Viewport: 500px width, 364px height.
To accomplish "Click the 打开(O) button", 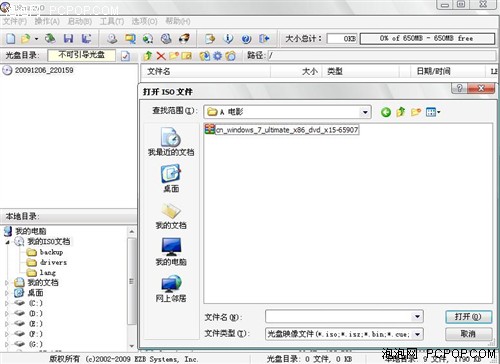I will [468, 316].
